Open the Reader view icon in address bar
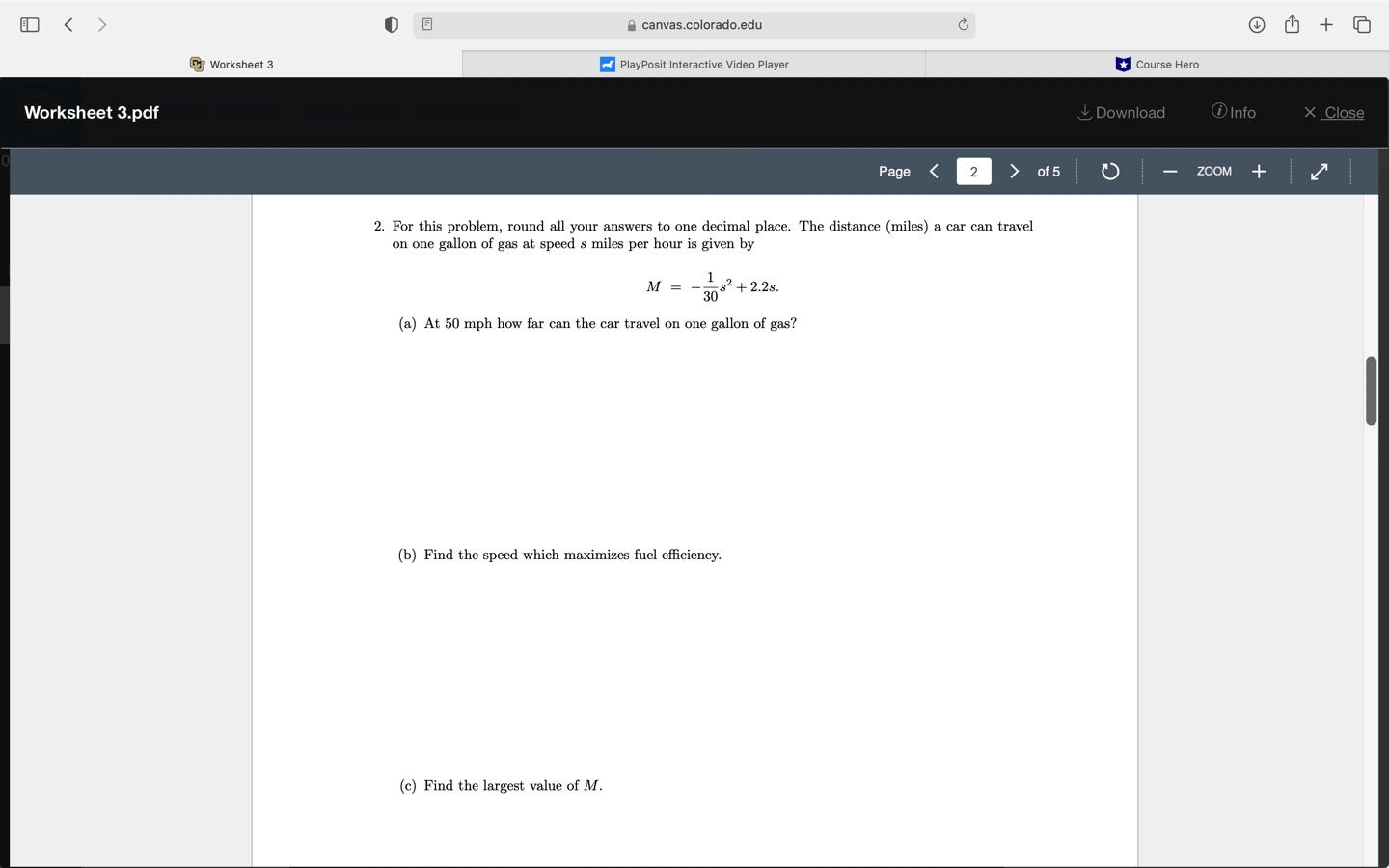The image size is (1389, 868). 427,24
